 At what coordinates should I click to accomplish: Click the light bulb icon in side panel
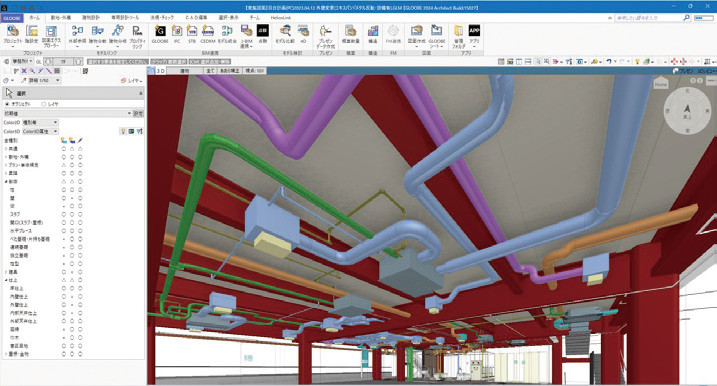coord(123,131)
